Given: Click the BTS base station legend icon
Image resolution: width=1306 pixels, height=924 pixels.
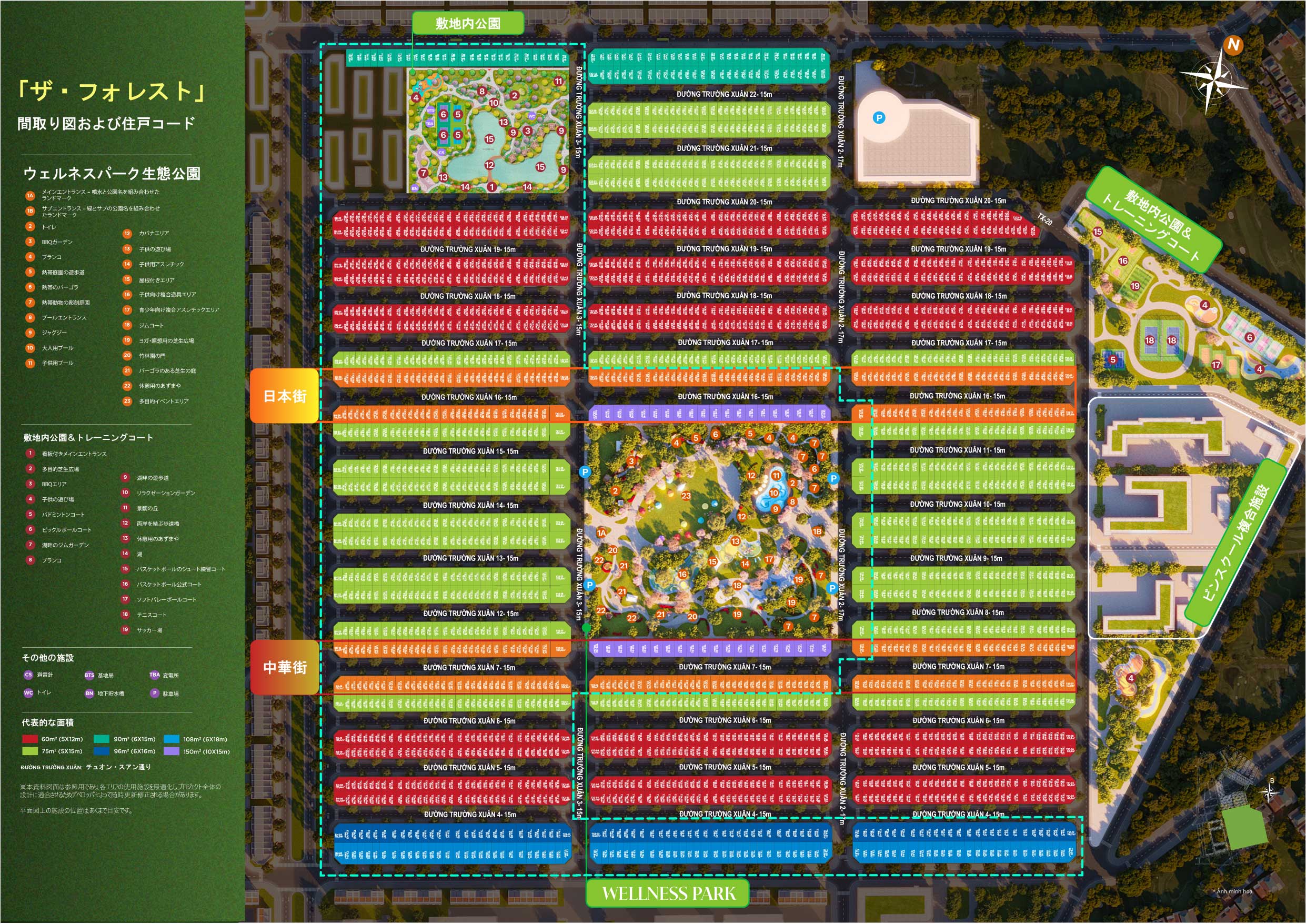Looking at the screenshot, I should [89, 675].
